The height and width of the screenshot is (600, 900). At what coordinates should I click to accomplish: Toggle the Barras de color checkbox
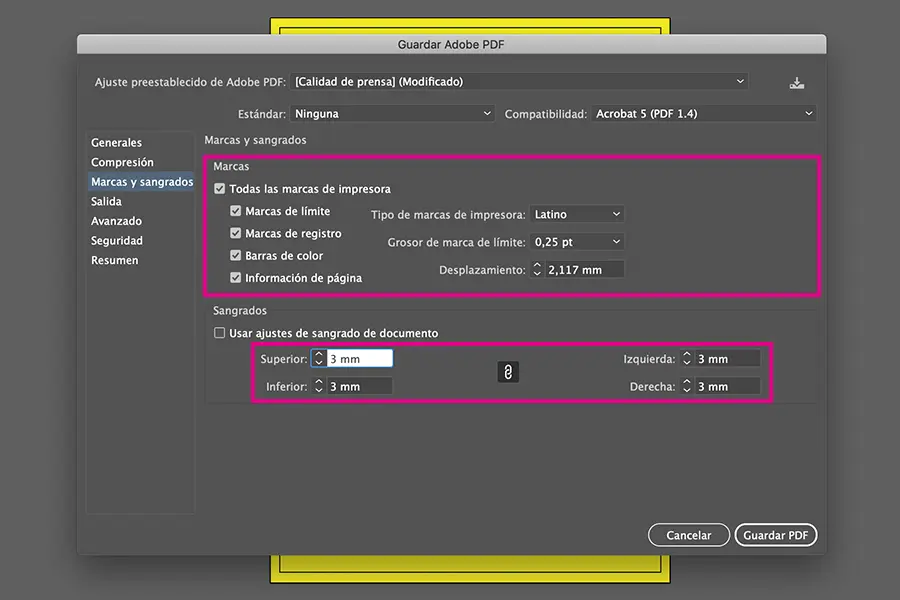[x=236, y=255]
